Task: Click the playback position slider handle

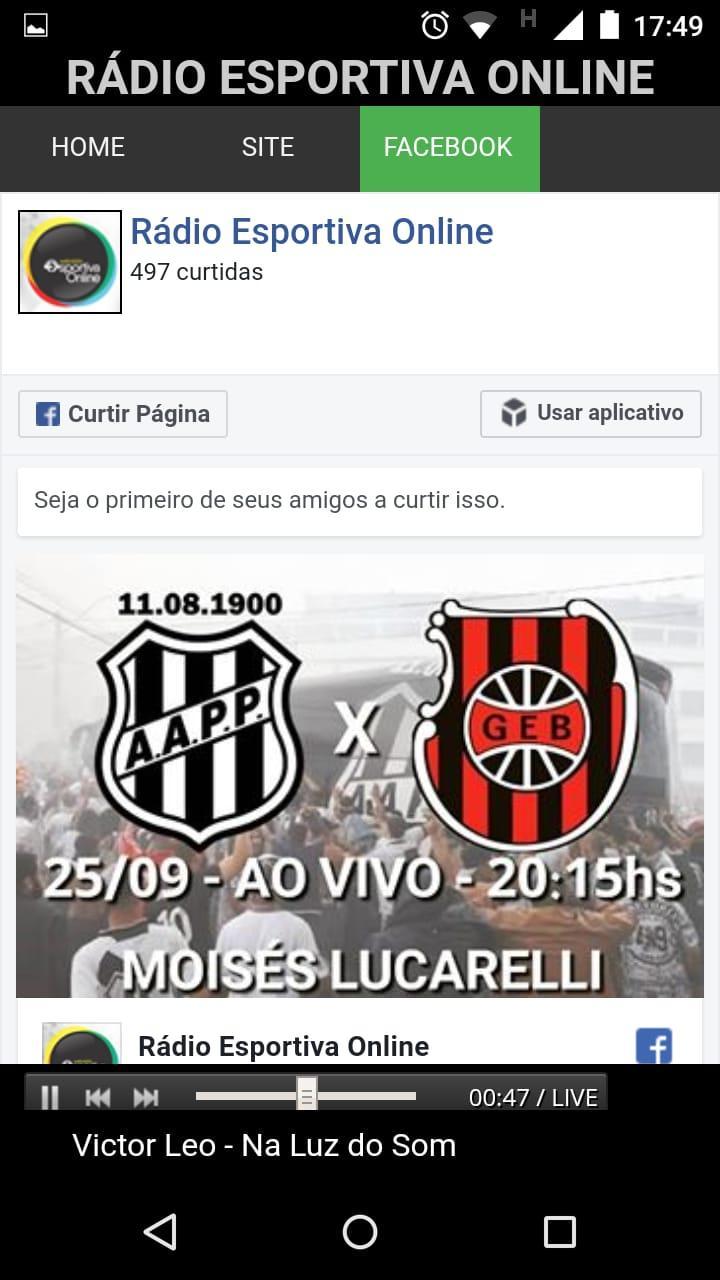Action: (x=307, y=1095)
